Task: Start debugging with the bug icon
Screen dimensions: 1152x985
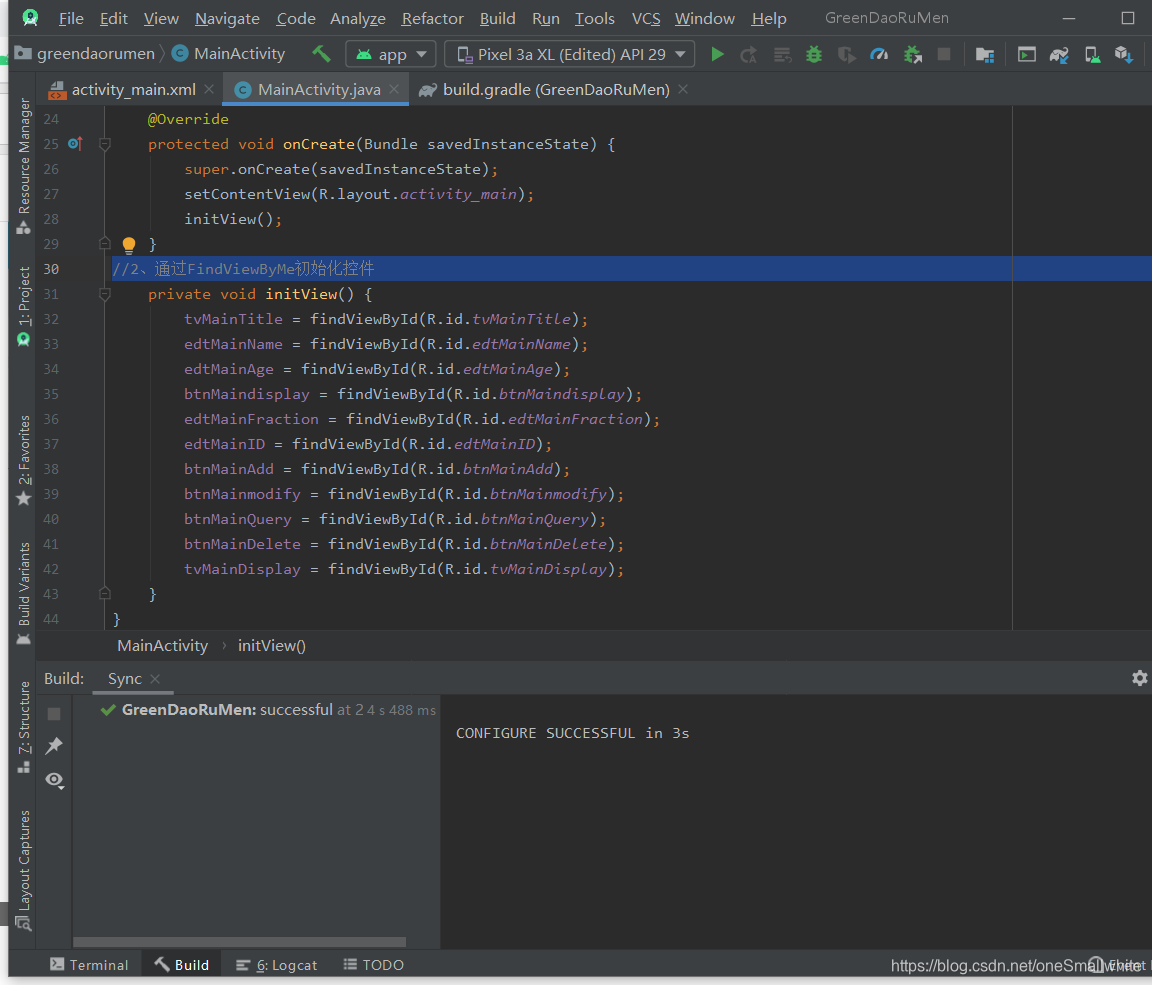Action: pos(814,54)
